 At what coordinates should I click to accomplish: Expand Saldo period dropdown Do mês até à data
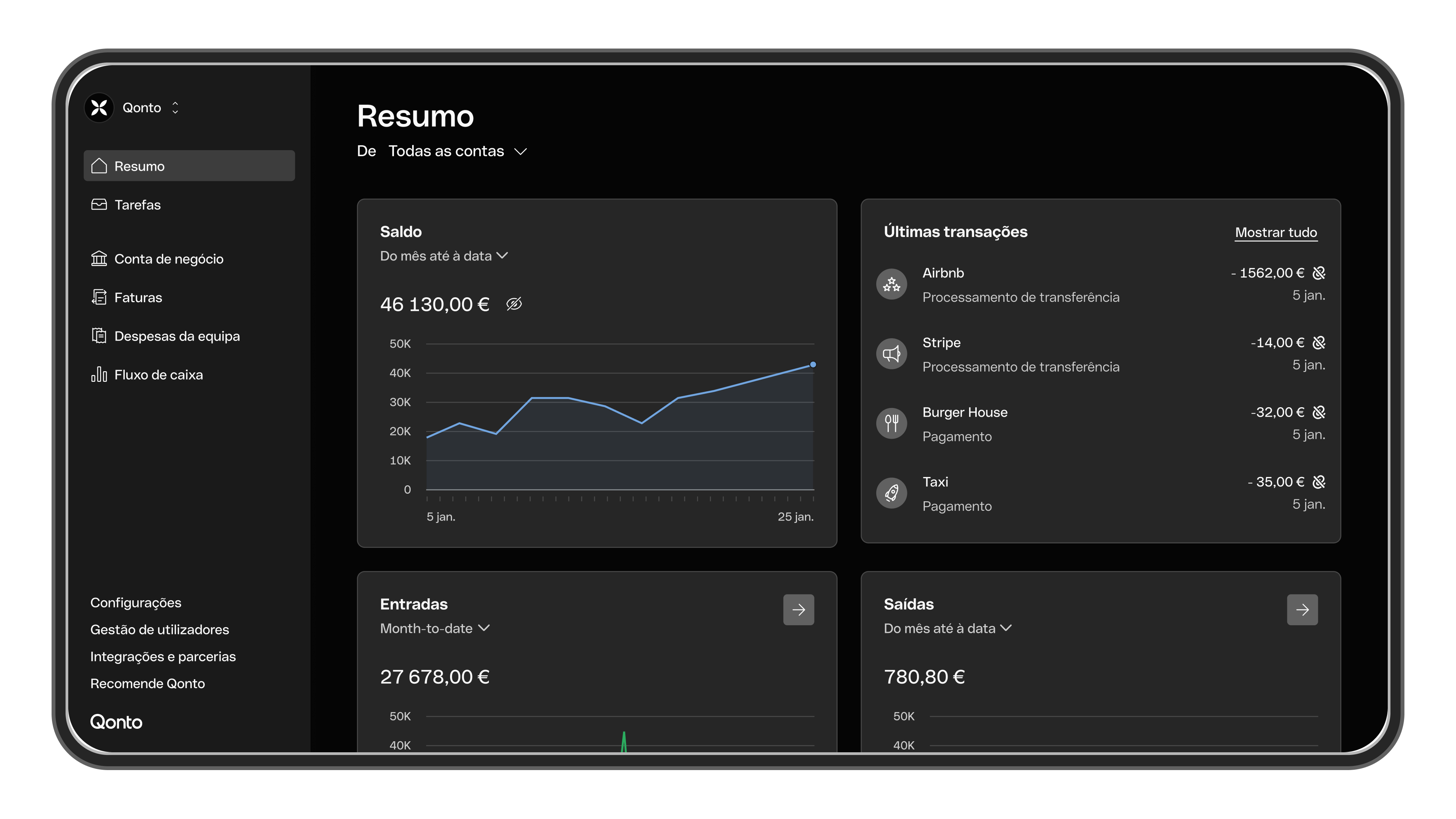[444, 256]
